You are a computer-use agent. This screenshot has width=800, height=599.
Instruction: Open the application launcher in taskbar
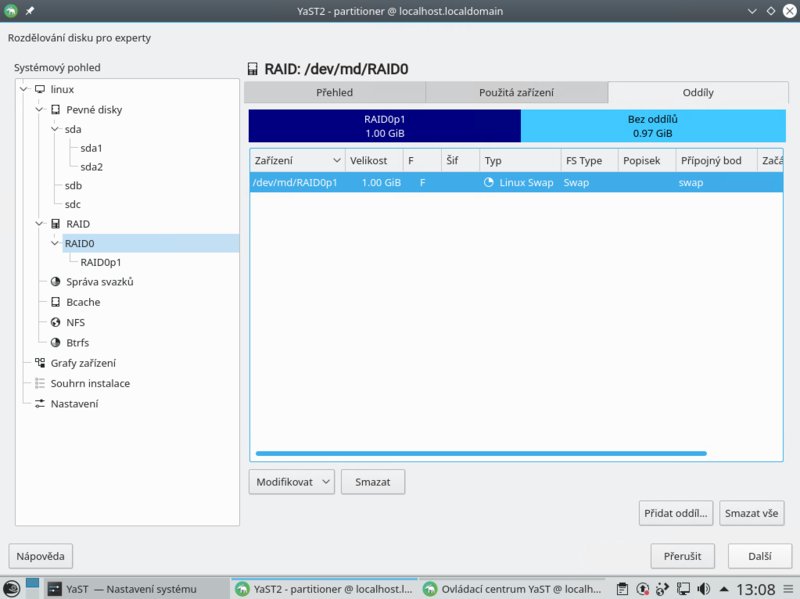coord(11,589)
